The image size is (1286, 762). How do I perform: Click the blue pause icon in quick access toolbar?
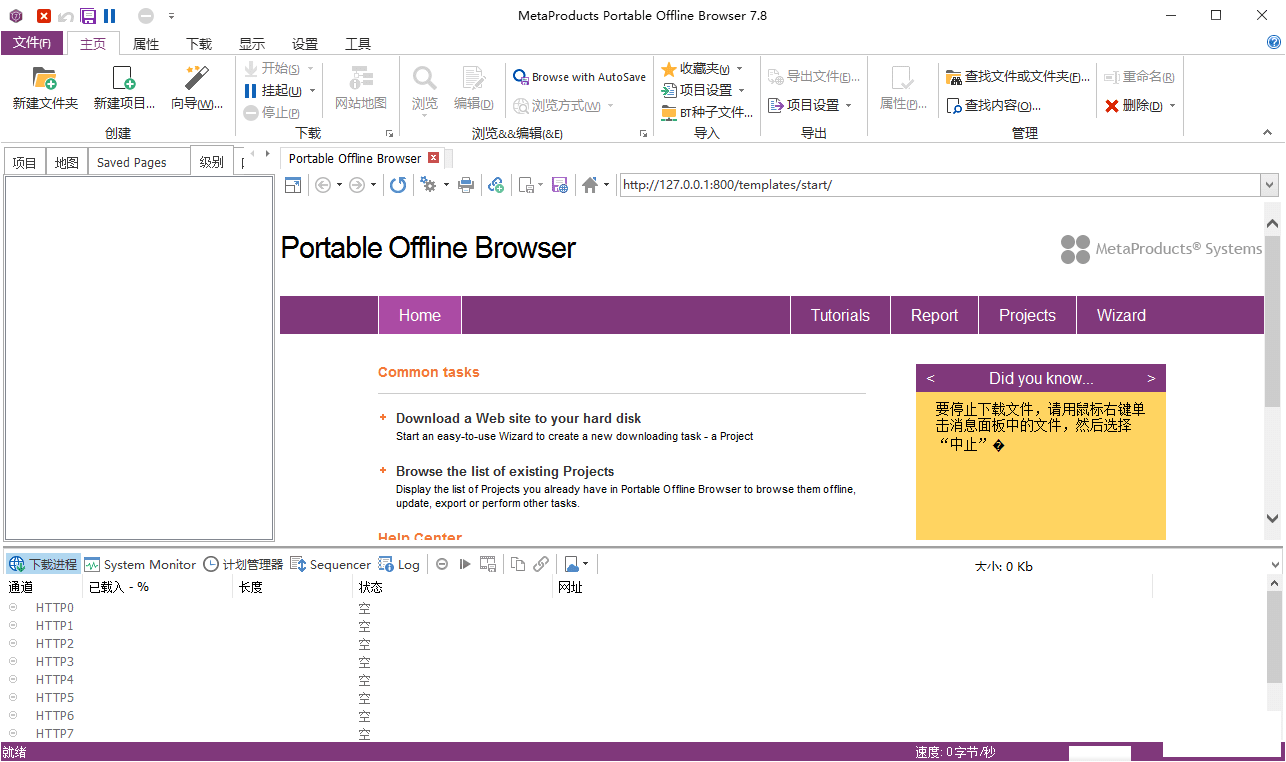(110, 16)
